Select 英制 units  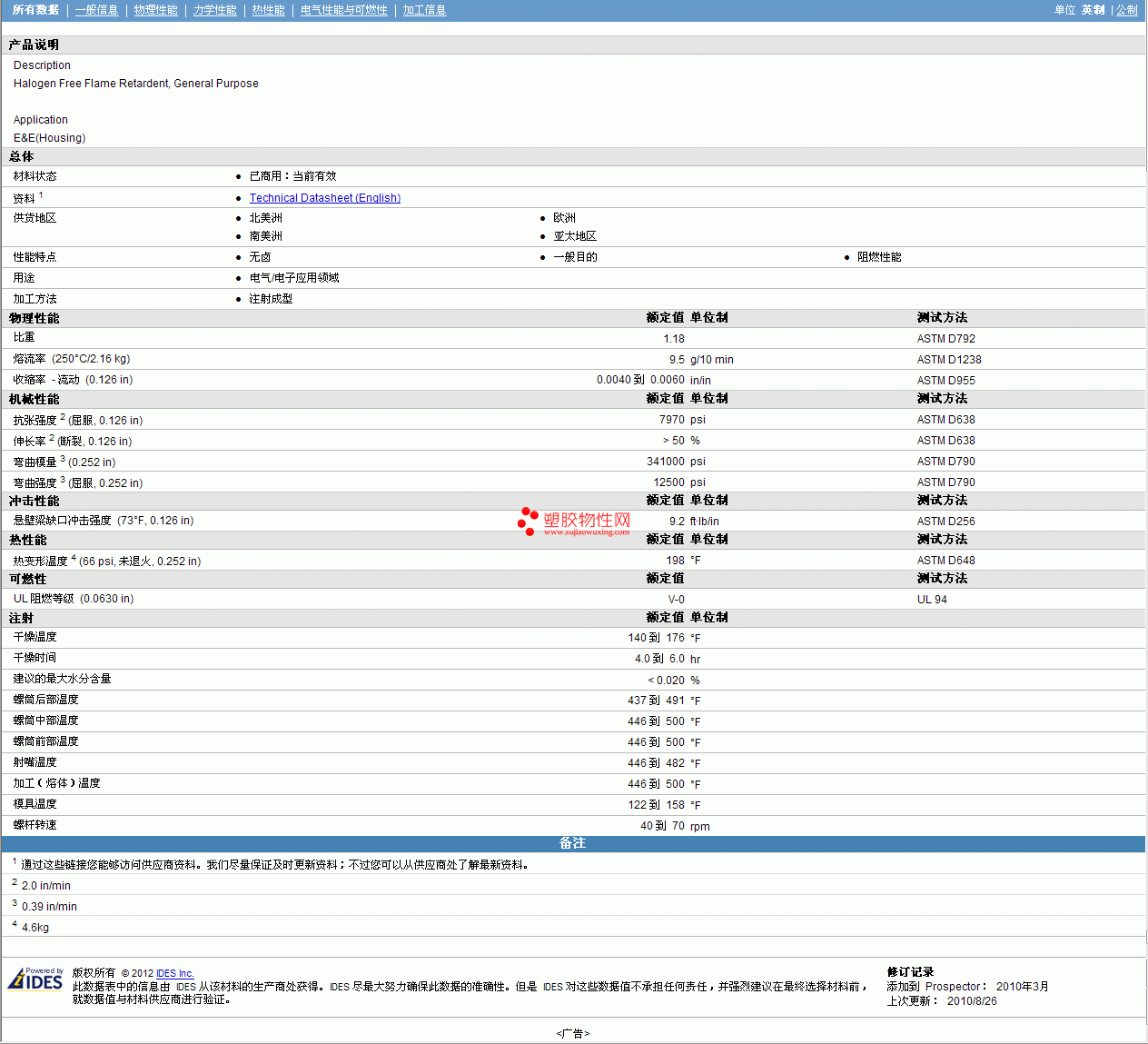click(x=1094, y=10)
